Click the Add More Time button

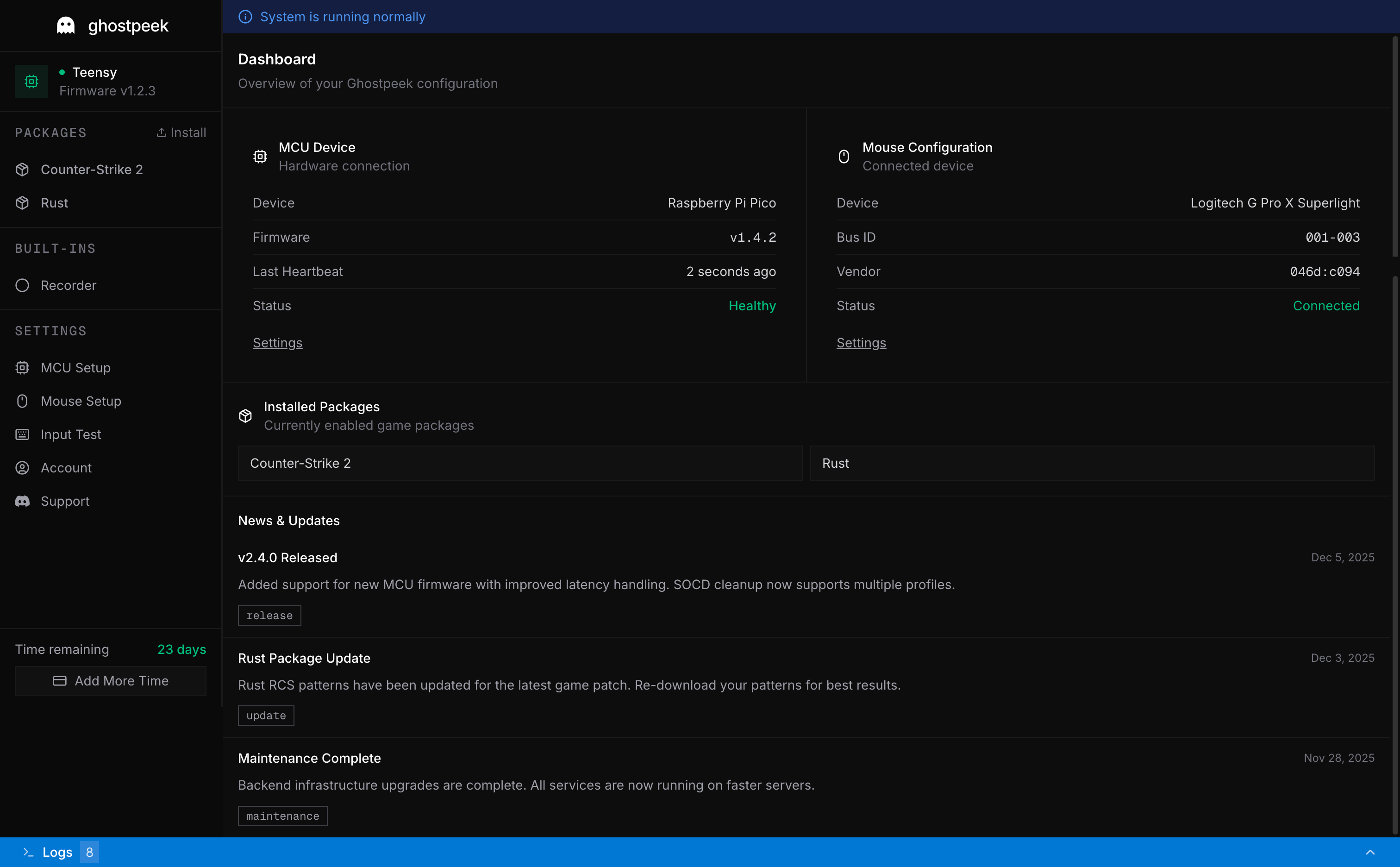(110, 681)
